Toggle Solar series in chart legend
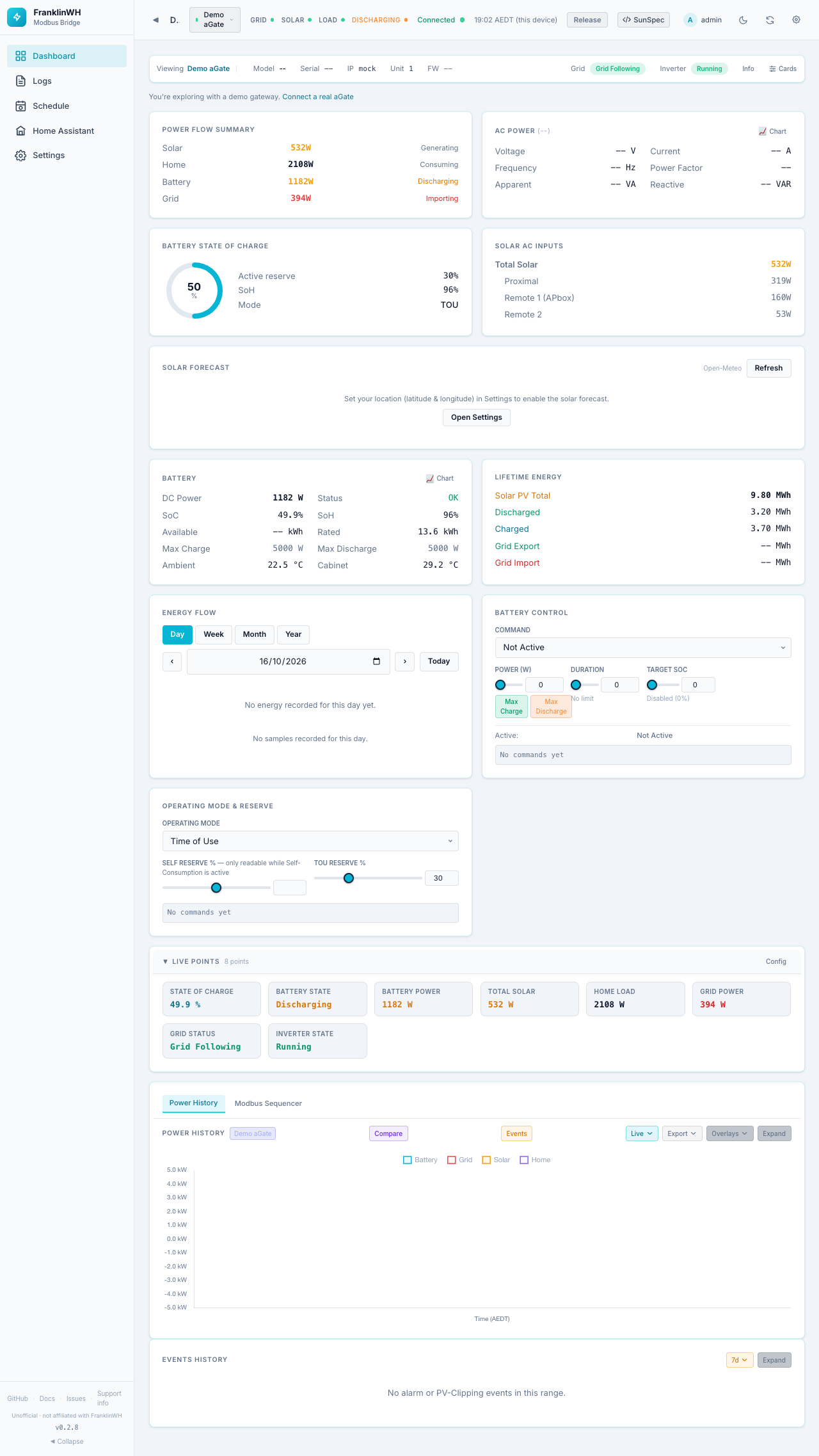819x1456 pixels. 496,1160
